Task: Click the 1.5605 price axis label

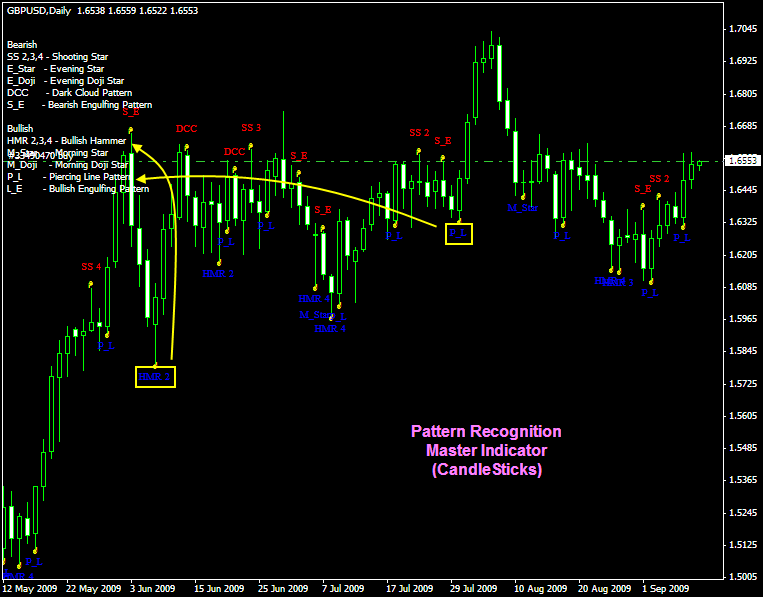Action: pos(742,416)
